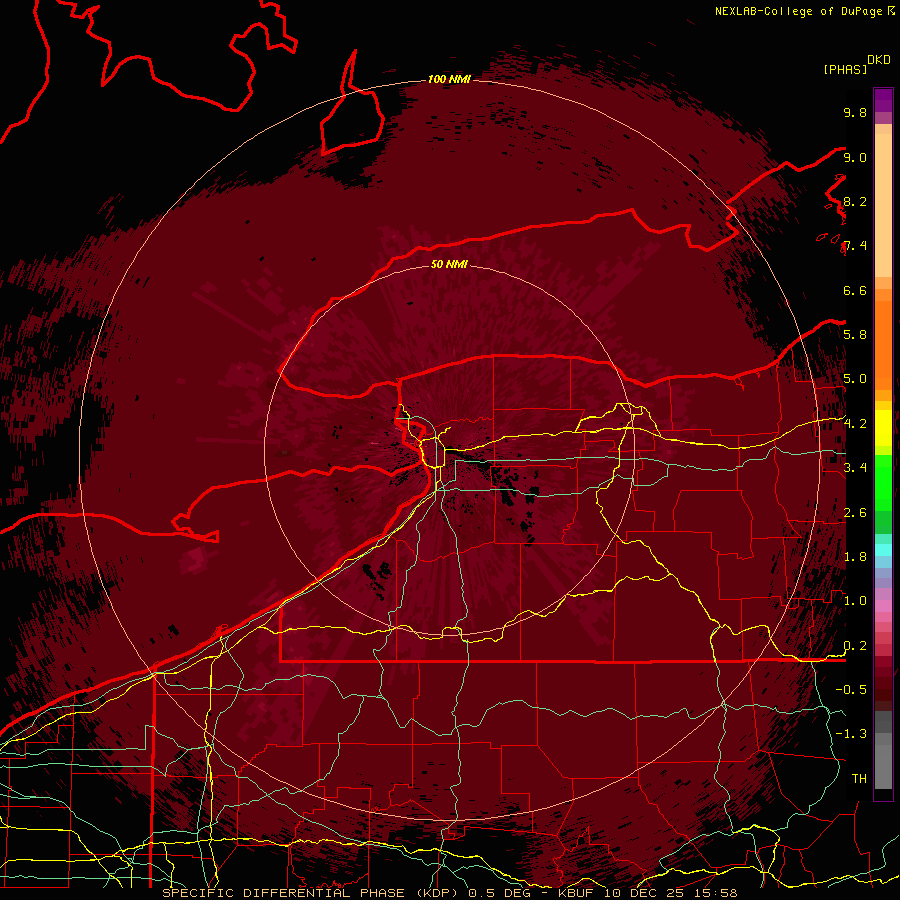Click the pink band of the color scale
The height and width of the screenshot is (900, 900).
coord(883,606)
